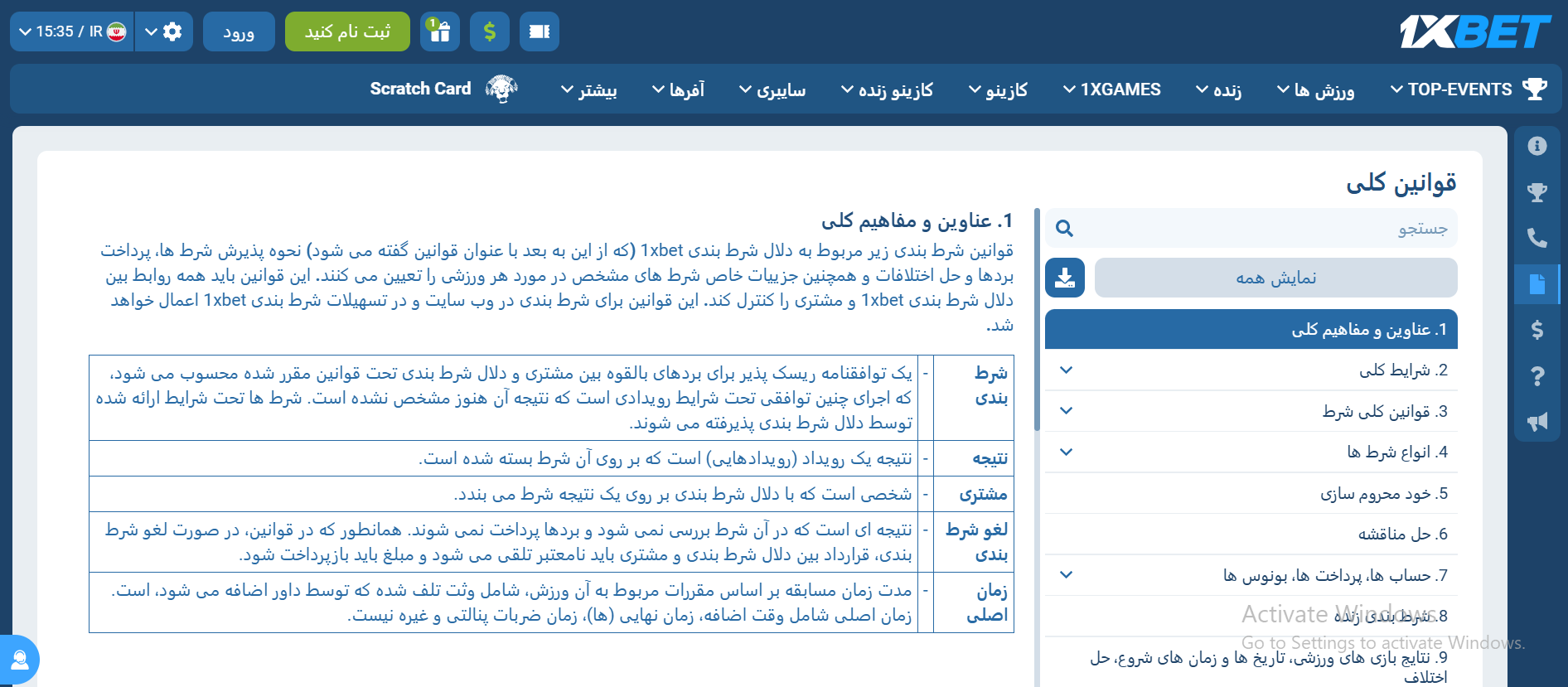Click the ثبت نام کنید register button
The height and width of the screenshot is (687, 1568).
pos(347,31)
